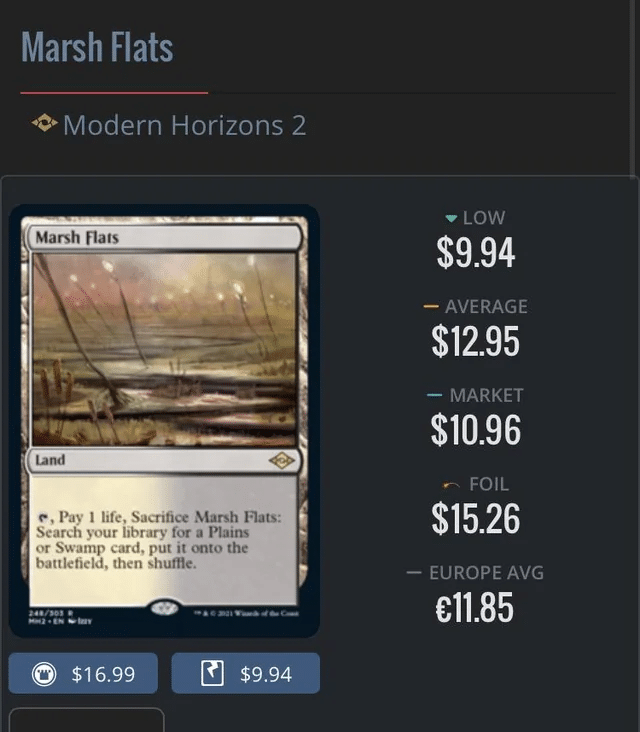Click the Card Kingdom castle icon
Viewport: 640px width, 732px height.
[44, 674]
